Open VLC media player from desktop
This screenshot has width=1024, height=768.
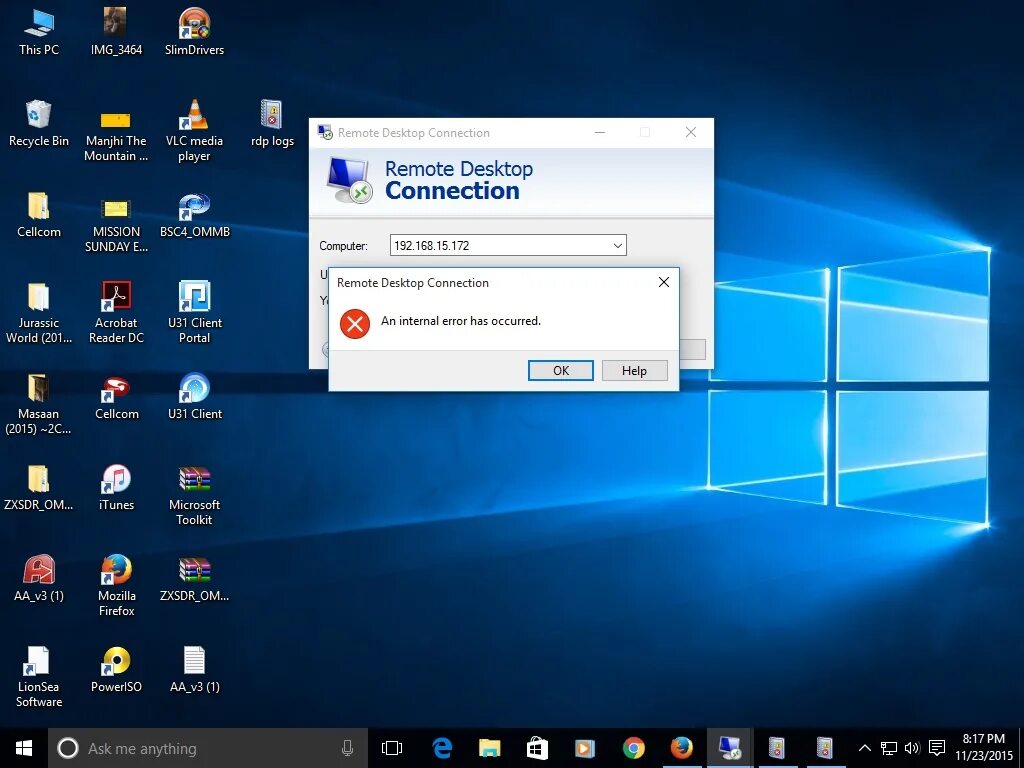coord(193,113)
